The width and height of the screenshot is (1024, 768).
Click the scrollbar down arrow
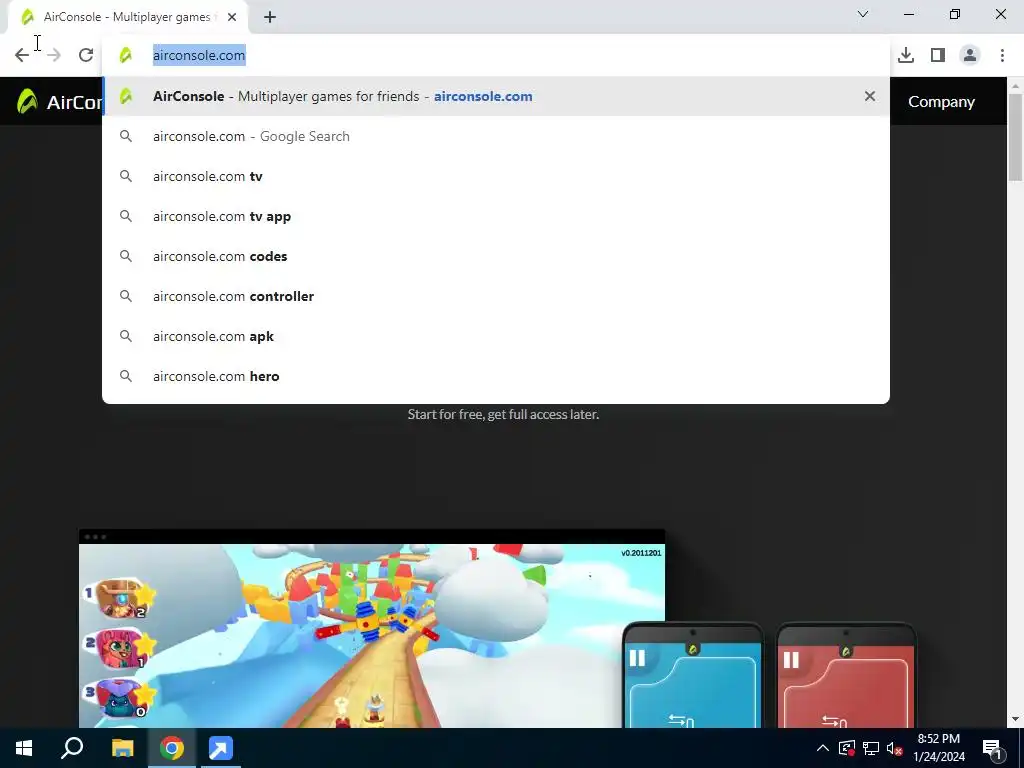click(x=1016, y=720)
